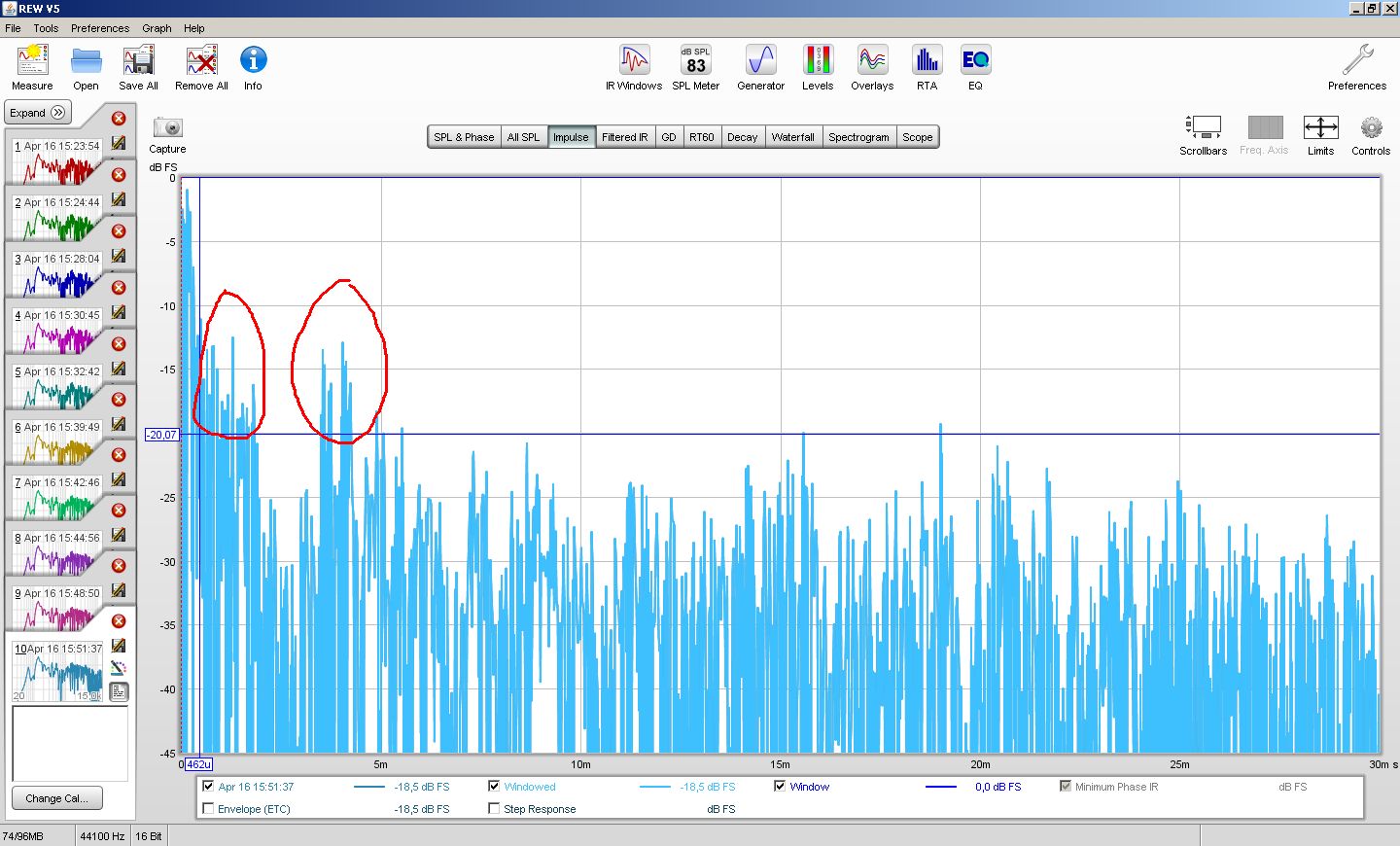Click the 462u cursor time value
The height and width of the screenshot is (846, 1400).
[x=198, y=764]
